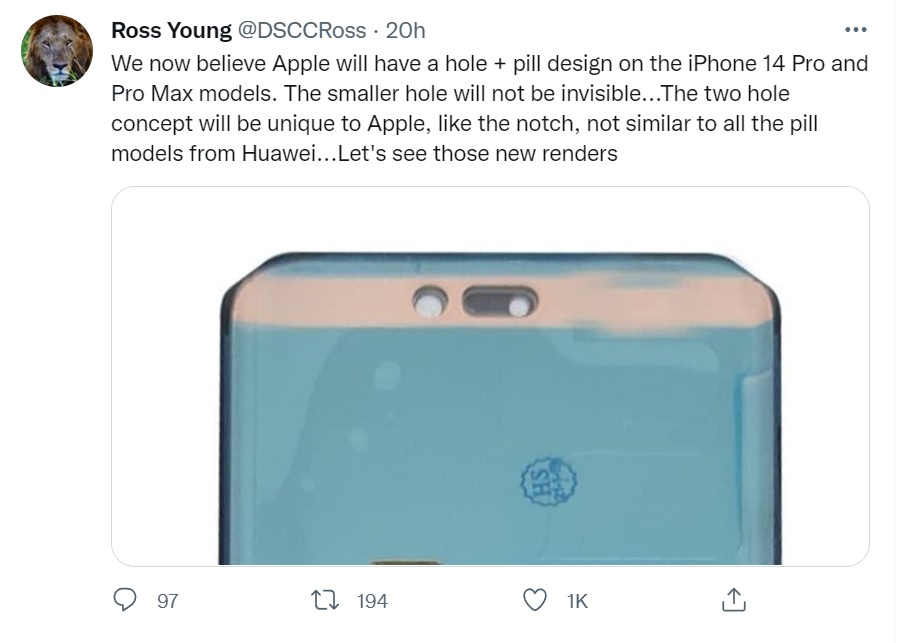View the 97 replies count
The image size is (910, 643).
pos(167,601)
